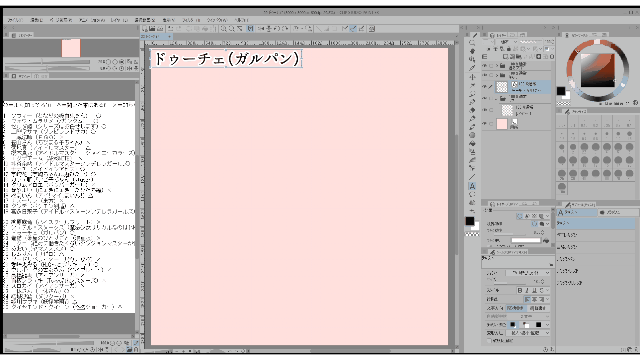
Task: Select the hand Move tool in tool palette
Action: pos(472,51)
